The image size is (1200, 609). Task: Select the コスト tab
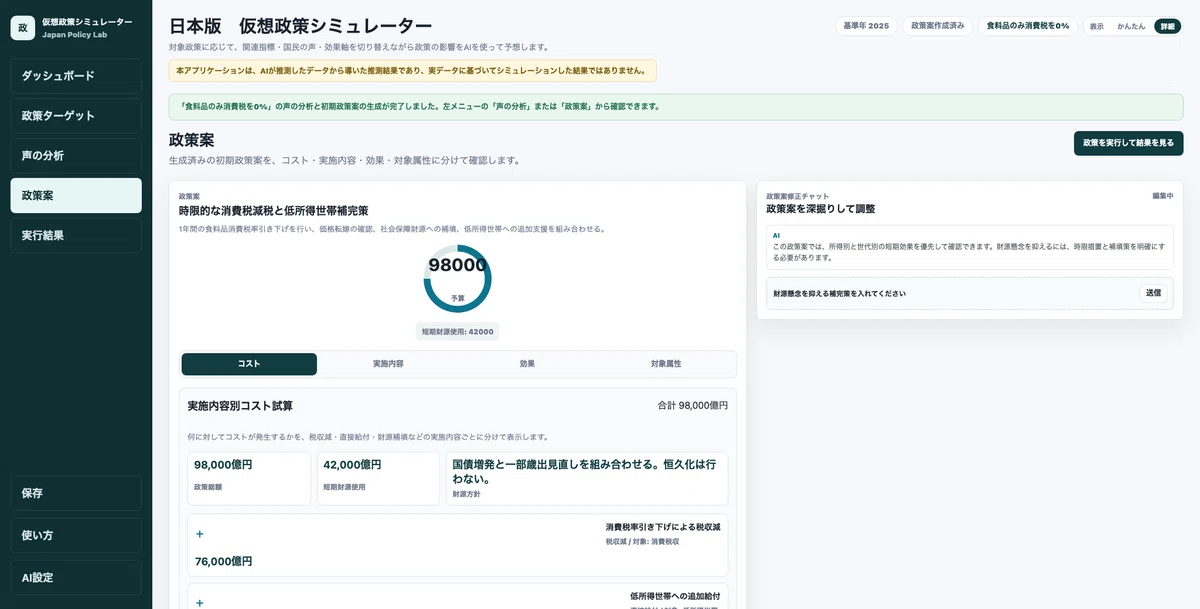click(249, 364)
